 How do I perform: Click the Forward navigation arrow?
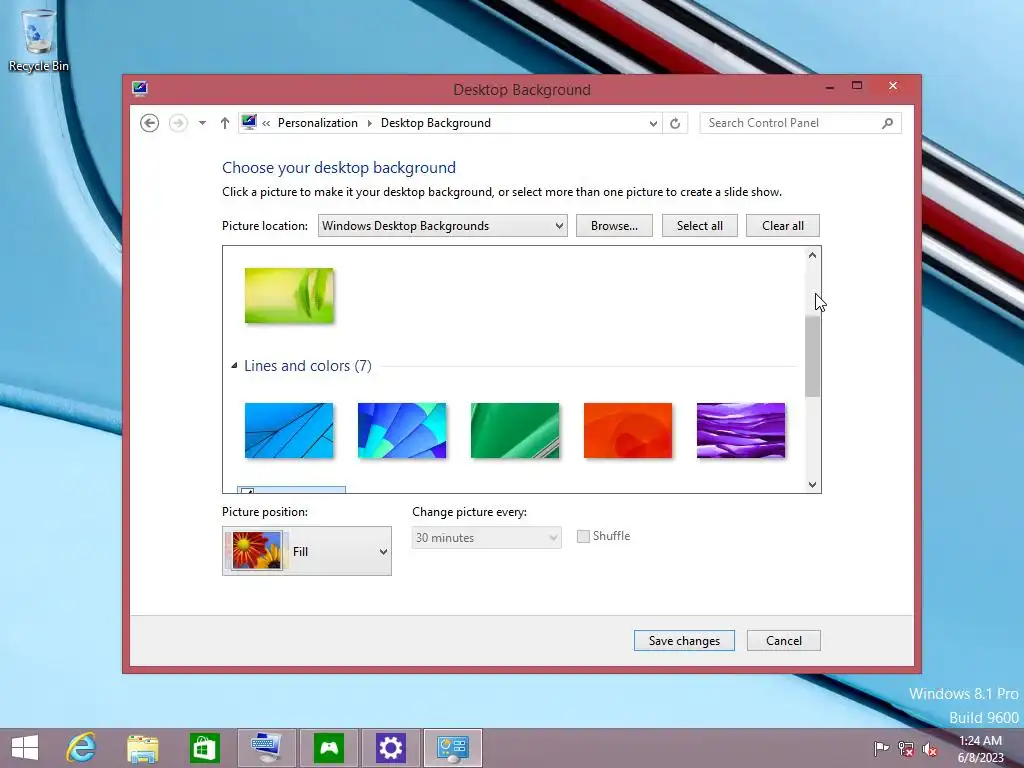pos(178,123)
